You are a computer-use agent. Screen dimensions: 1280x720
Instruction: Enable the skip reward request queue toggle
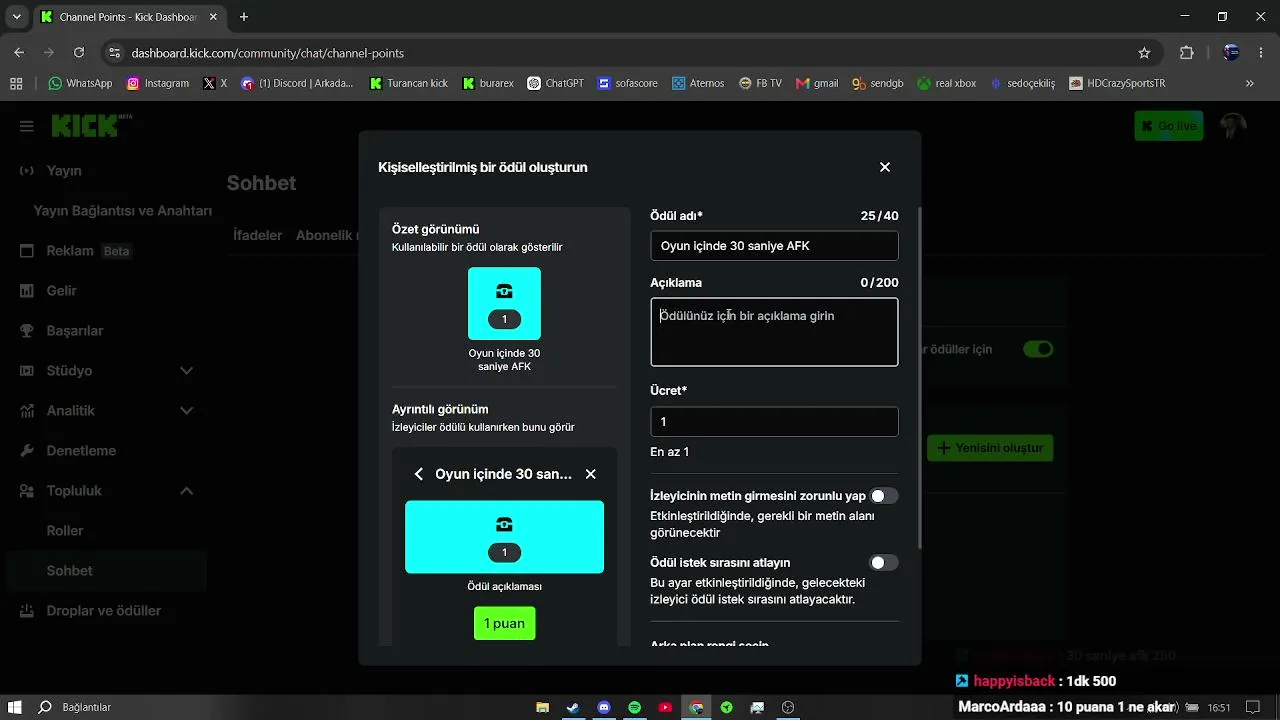(884, 563)
